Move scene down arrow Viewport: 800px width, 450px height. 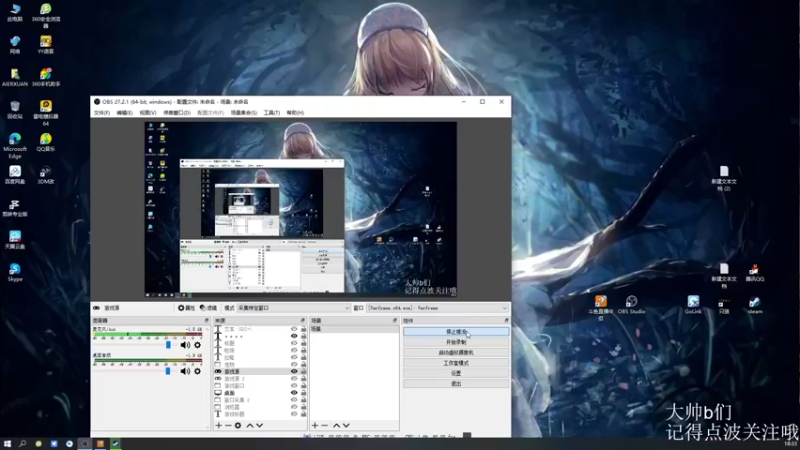coord(346,425)
